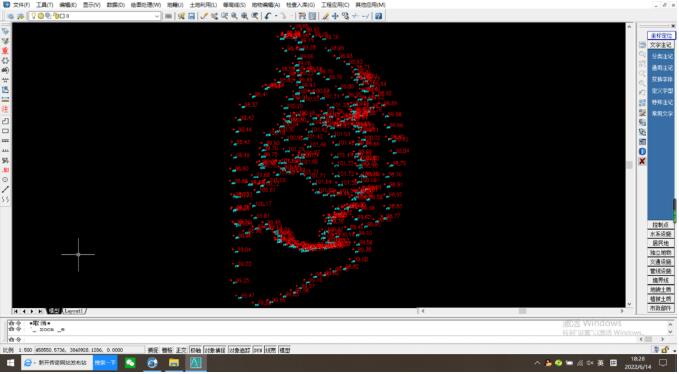This screenshot has height=374, width=679.
Task: Toggle 正交 ortho mode in status bar
Action: pyautogui.click(x=181, y=350)
